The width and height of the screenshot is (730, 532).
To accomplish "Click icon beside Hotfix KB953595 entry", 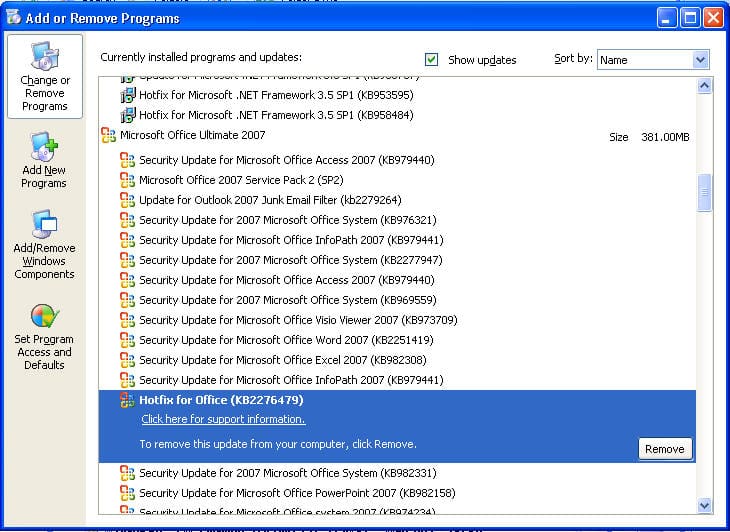I will [x=128, y=95].
